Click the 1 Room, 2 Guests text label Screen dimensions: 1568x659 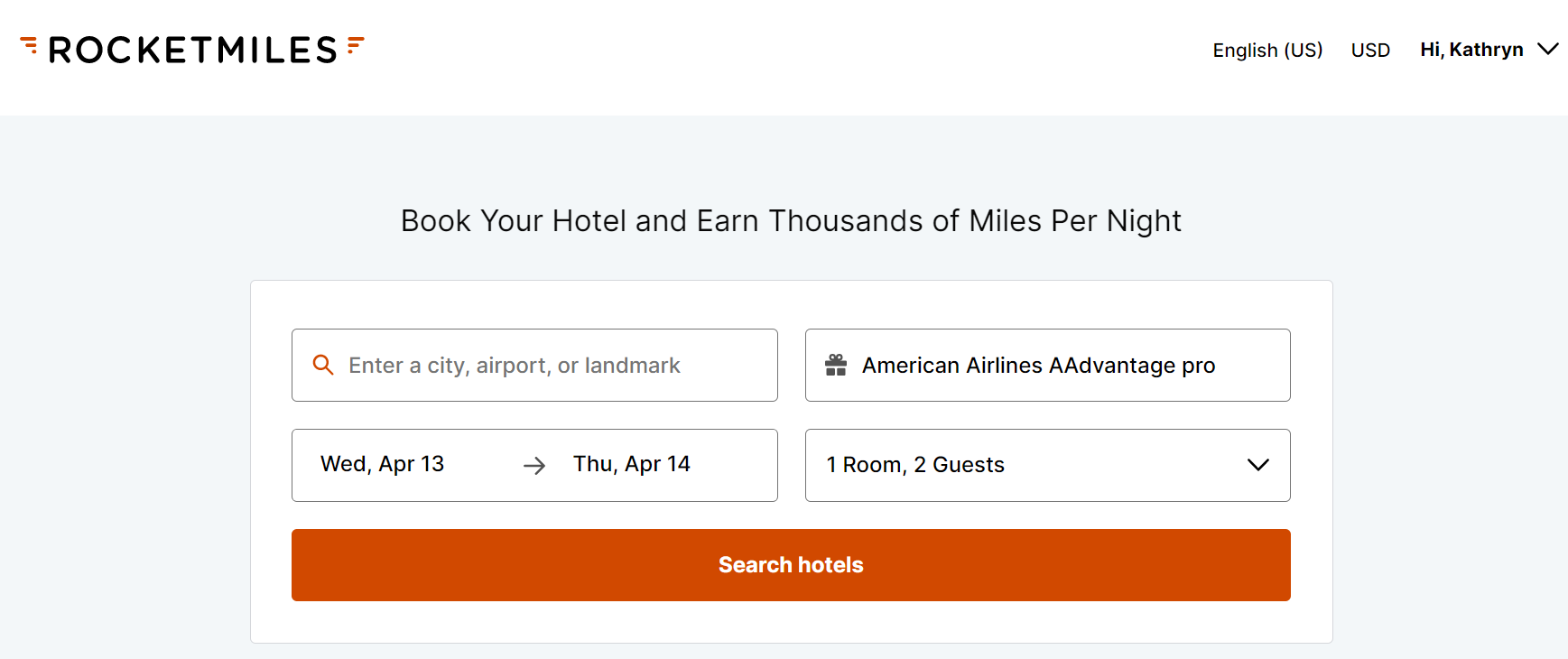coord(914,465)
